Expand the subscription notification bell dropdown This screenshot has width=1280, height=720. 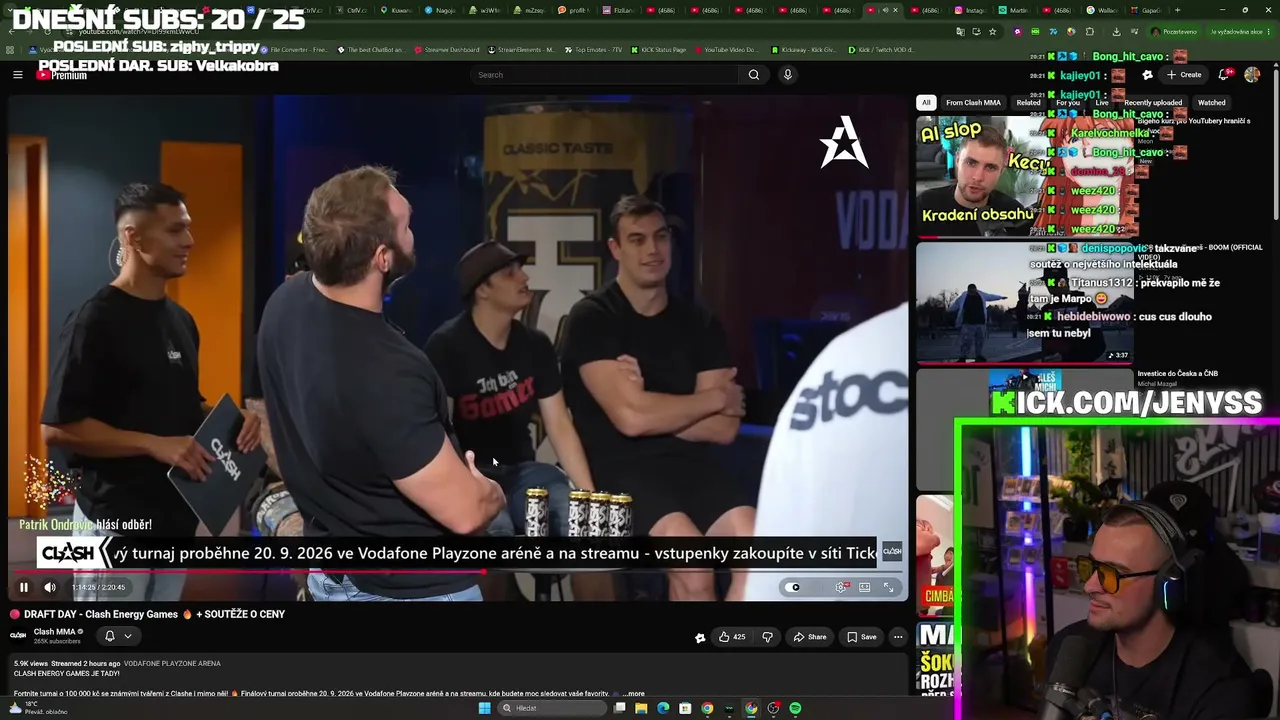click(117, 636)
